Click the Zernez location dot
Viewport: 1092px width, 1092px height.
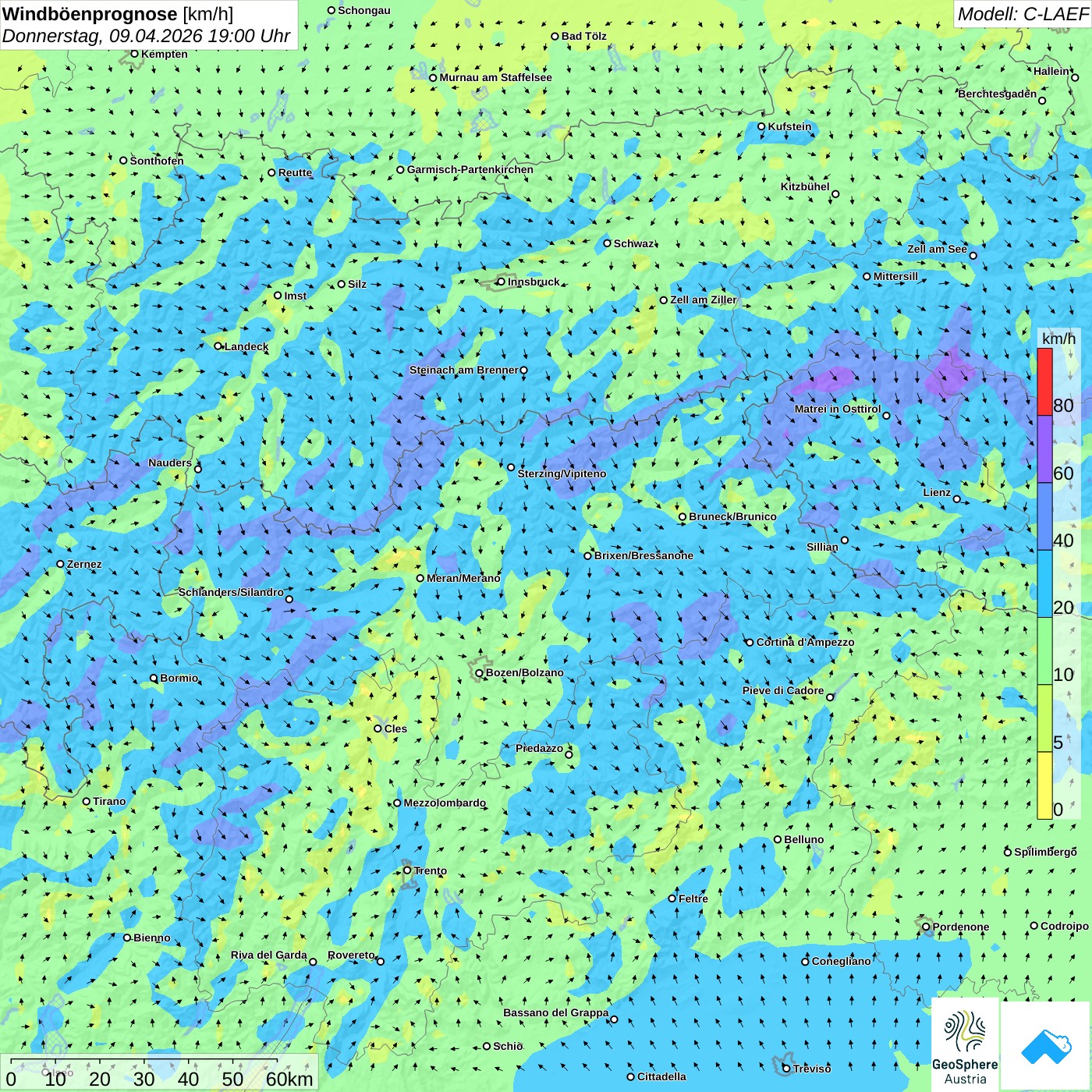(60, 564)
